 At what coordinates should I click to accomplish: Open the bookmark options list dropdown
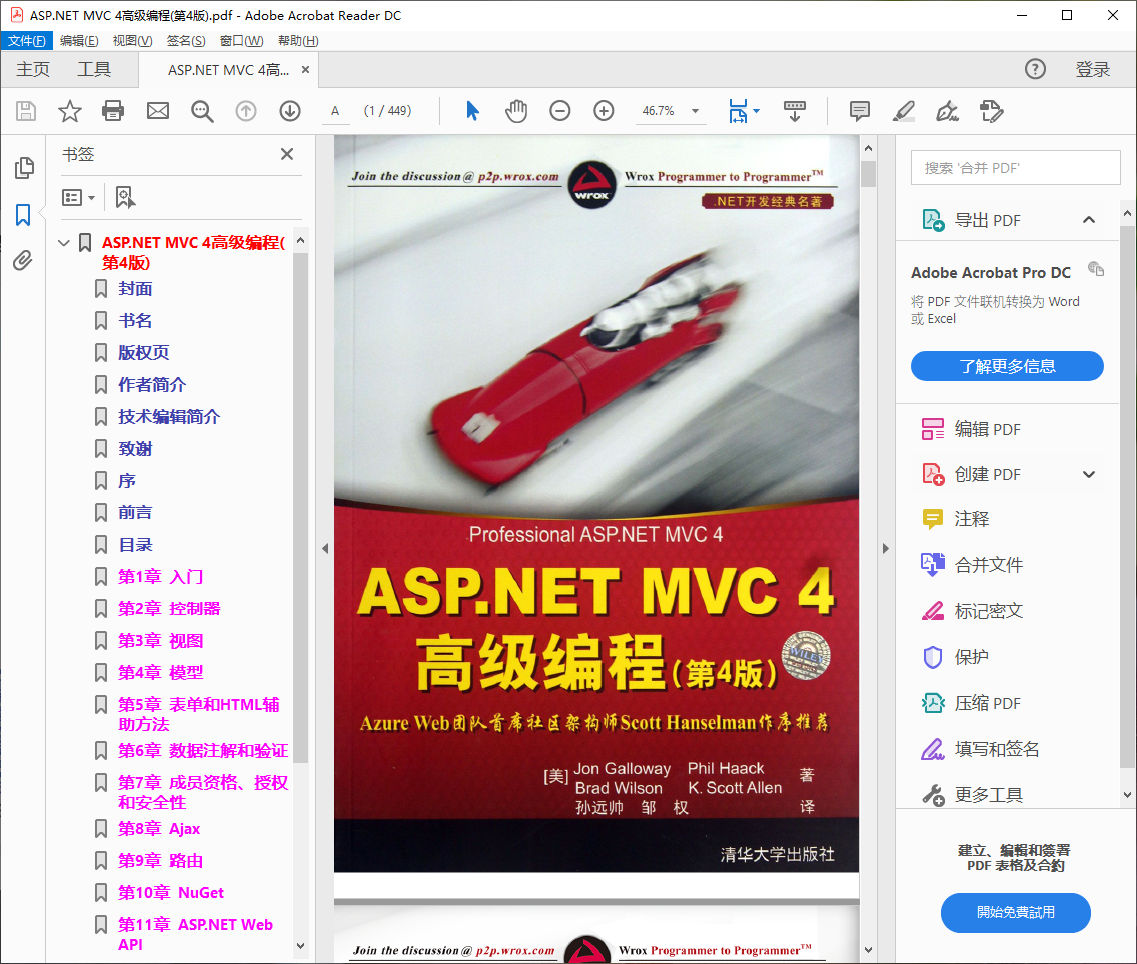pos(78,197)
